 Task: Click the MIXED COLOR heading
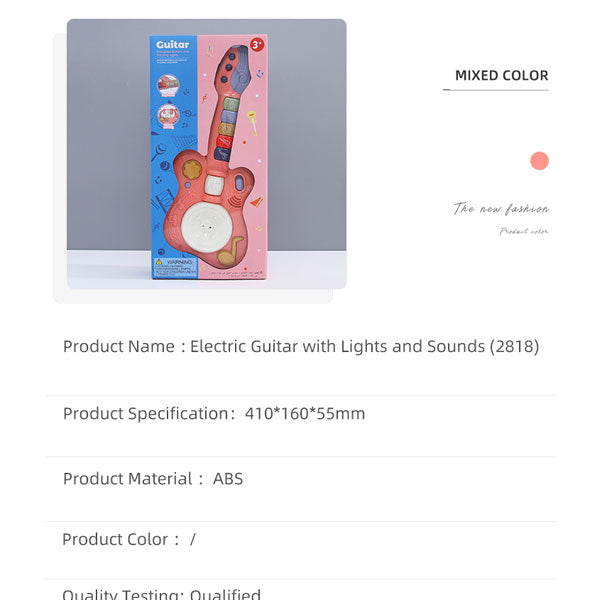click(x=501, y=76)
